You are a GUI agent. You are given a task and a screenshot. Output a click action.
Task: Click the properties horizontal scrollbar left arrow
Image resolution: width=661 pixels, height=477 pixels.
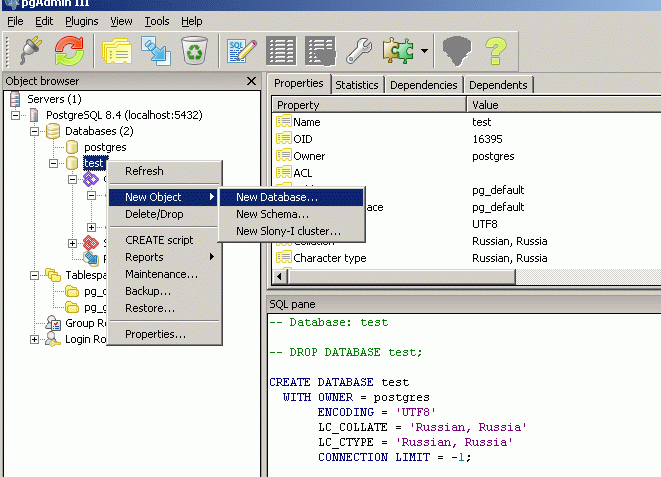coord(279,276)
